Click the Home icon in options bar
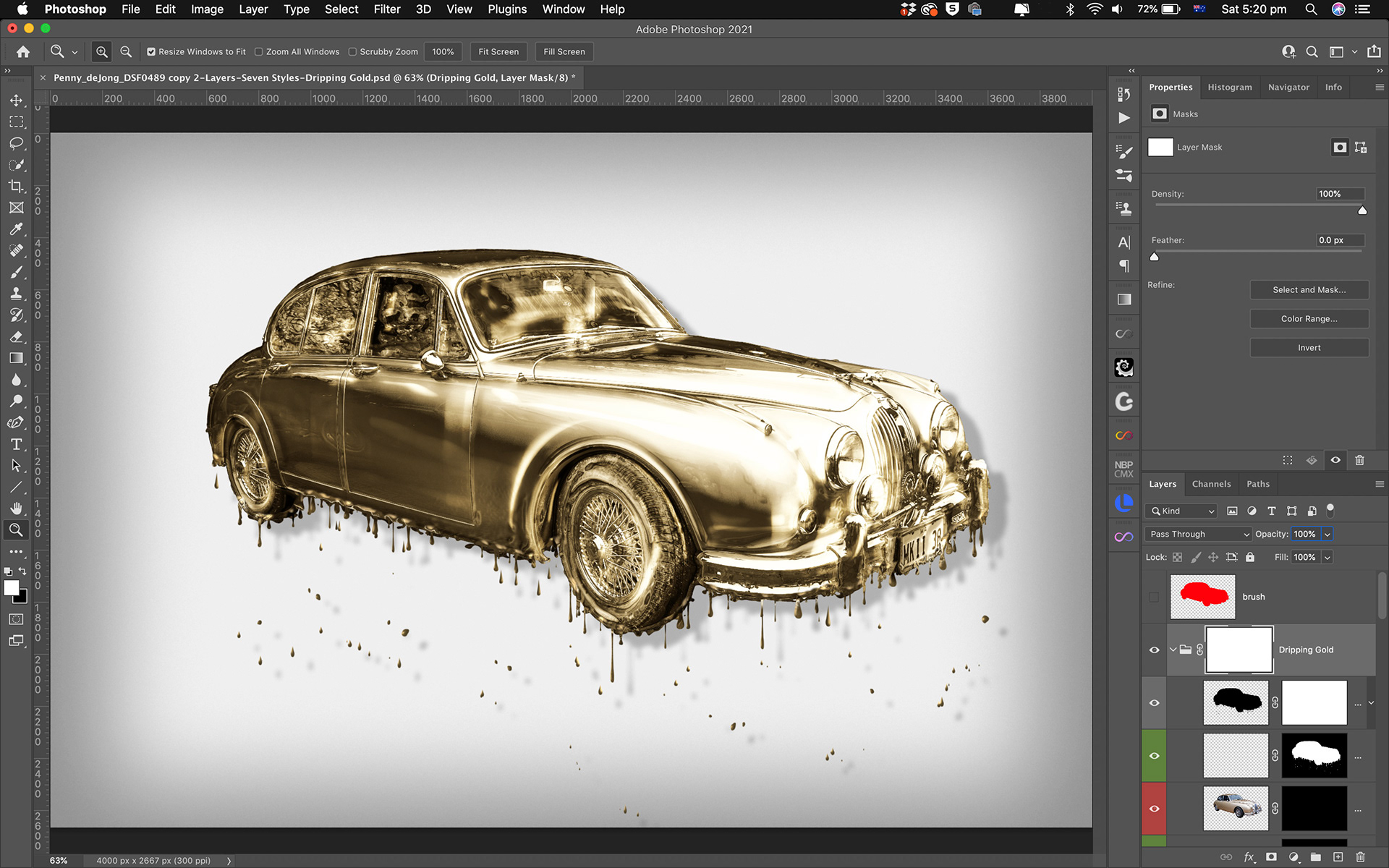The image size is (1389, 868). [x=23, y=52]
